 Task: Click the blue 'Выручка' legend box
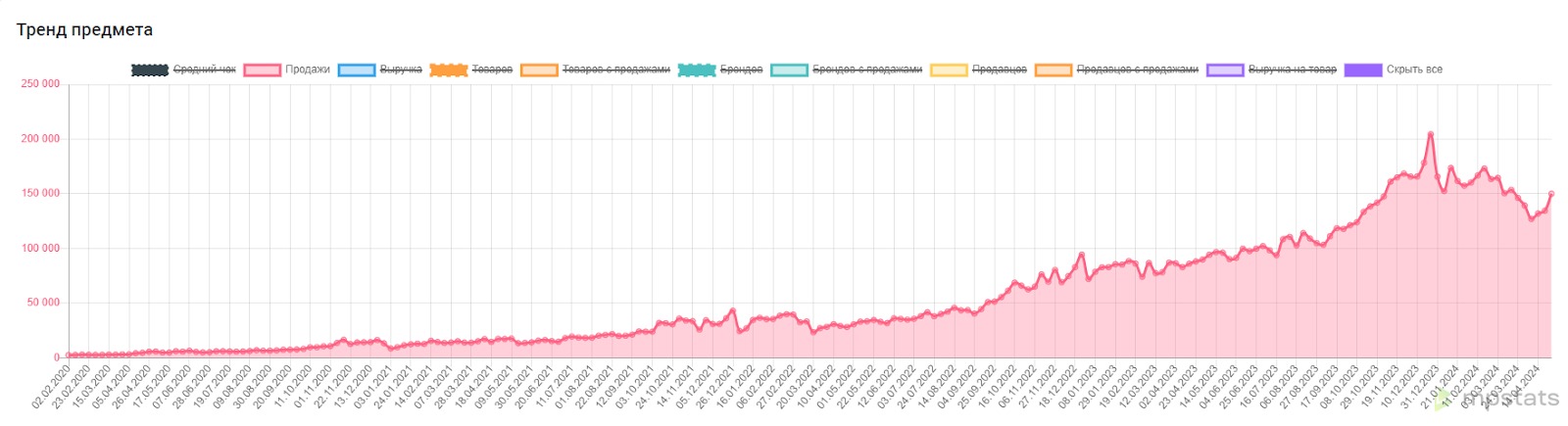(357, 70)
